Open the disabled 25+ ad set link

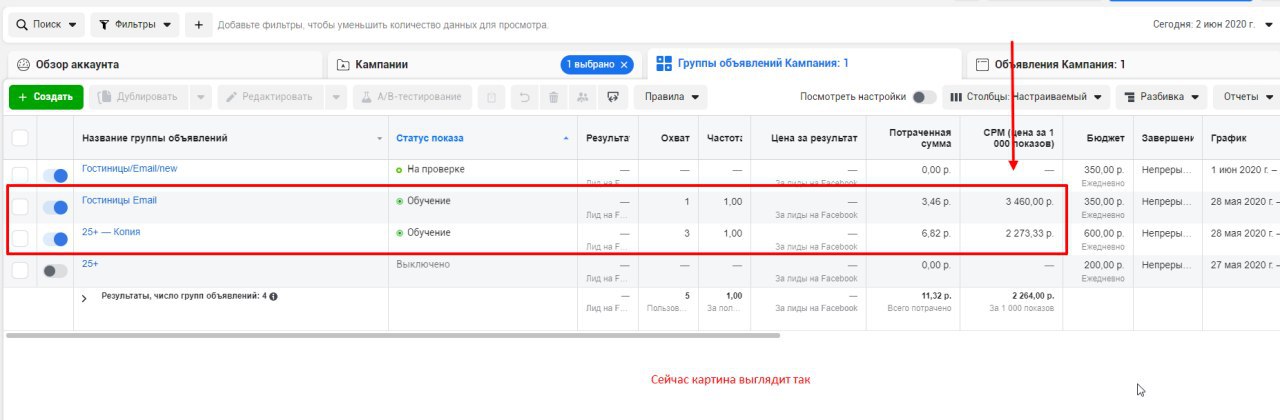[90, 264]
